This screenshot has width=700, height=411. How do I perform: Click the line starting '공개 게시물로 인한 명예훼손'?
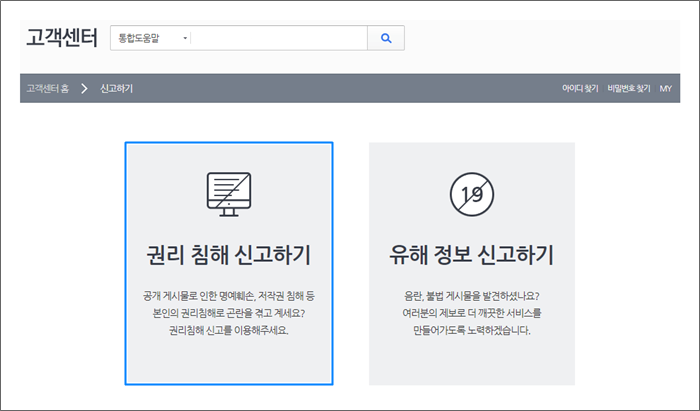[228, 297]
